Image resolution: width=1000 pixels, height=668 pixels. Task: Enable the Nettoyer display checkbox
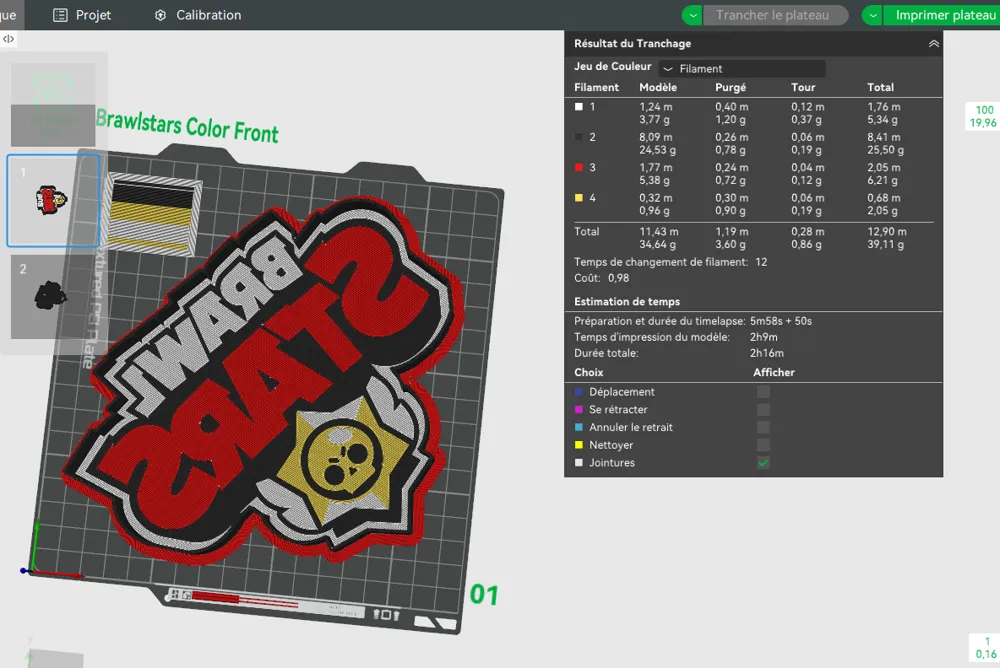click(x=763, y=445)
